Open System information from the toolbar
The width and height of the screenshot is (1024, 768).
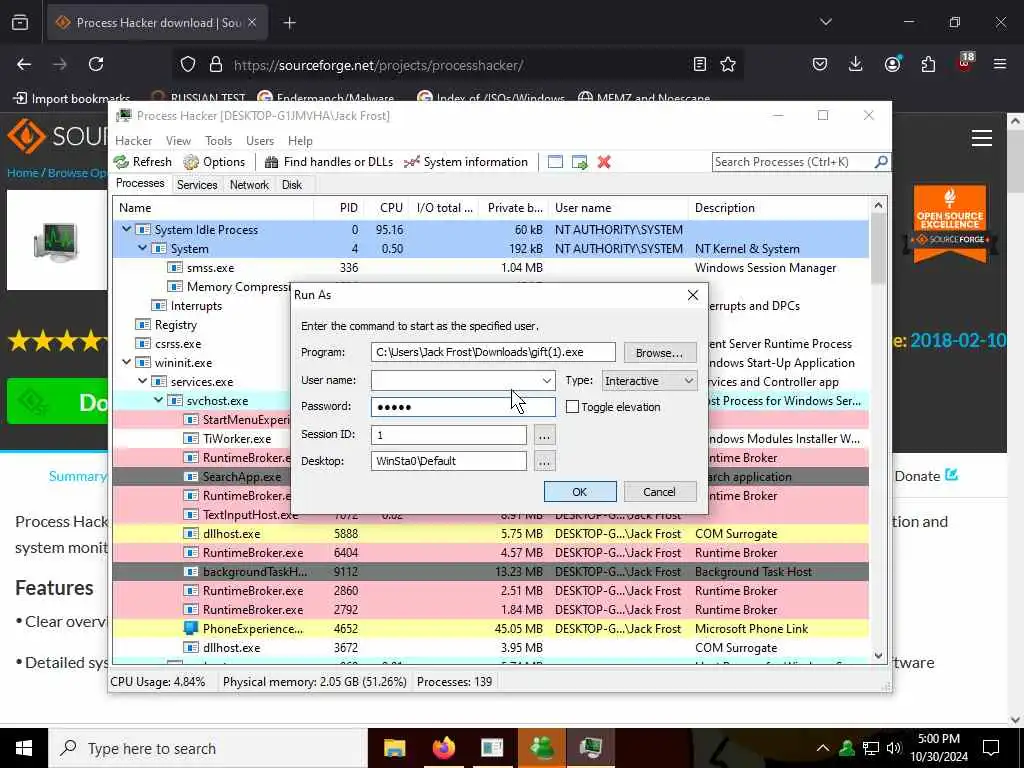click(466, 162)
